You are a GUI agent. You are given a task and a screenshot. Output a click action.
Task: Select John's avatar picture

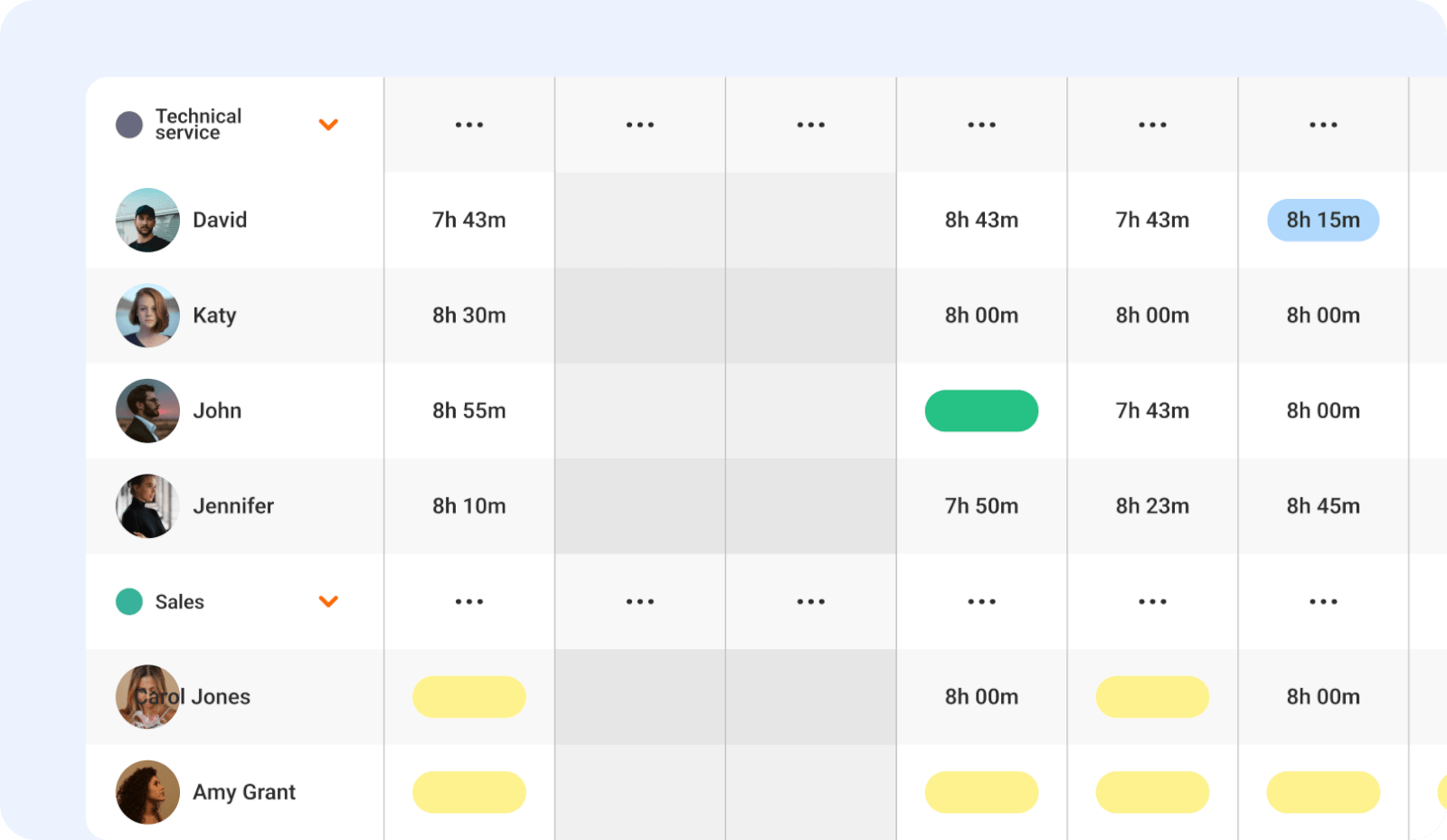pos(147,411)
